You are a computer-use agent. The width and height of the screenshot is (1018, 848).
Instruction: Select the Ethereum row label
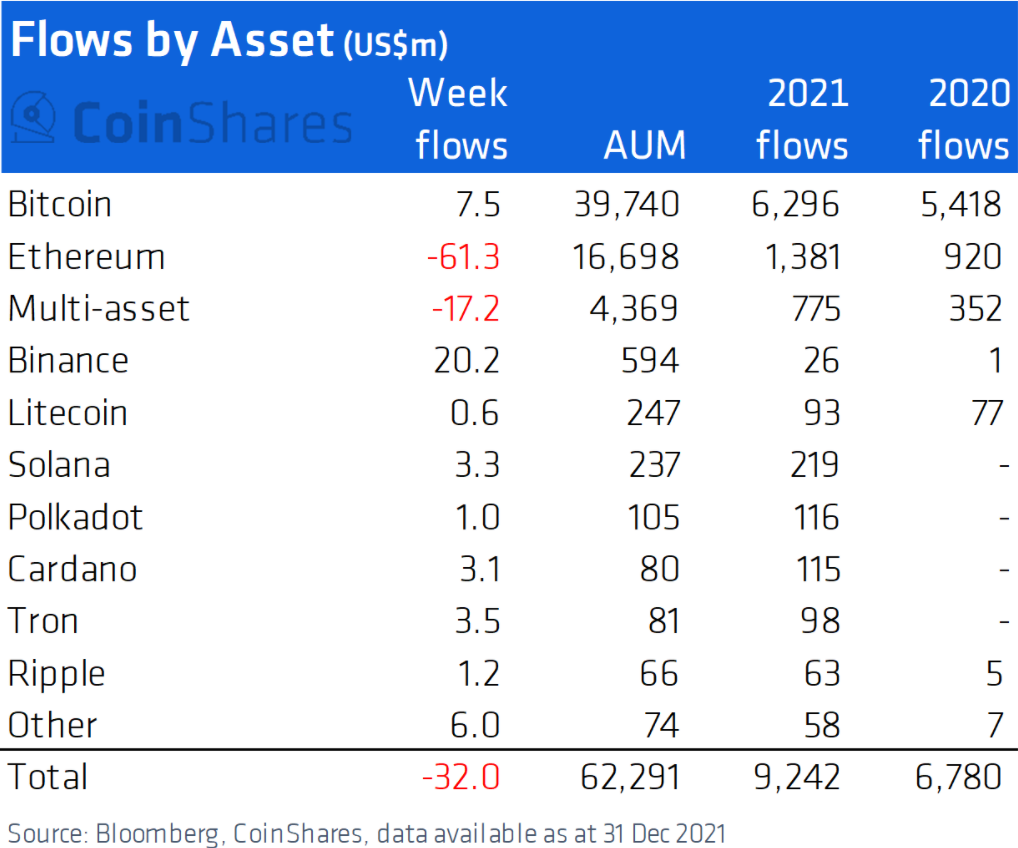pos(86,256)
